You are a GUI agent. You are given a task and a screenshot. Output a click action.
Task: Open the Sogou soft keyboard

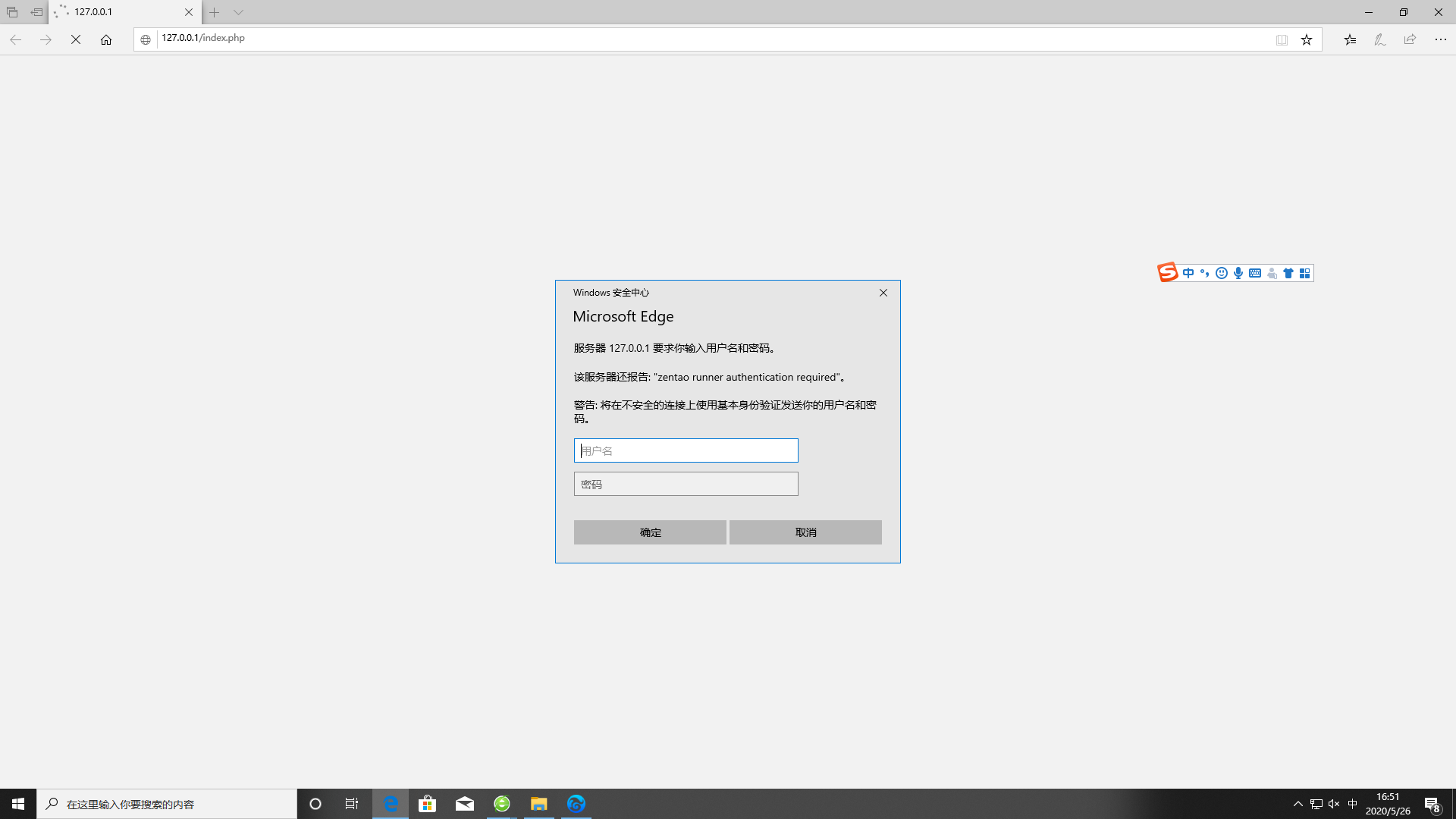click(x=1255, y=273)
